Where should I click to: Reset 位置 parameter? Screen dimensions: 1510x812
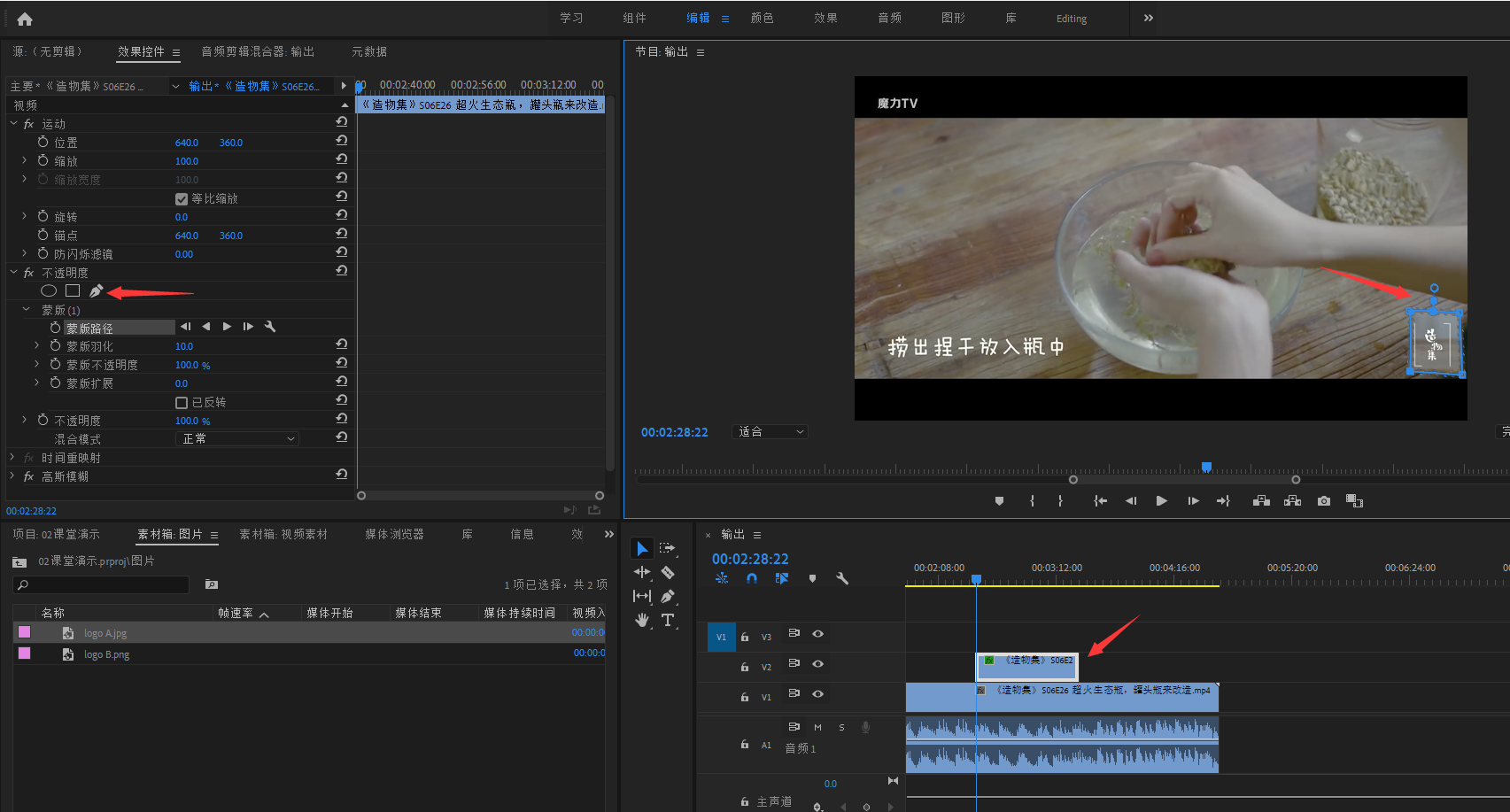tap(342, 141)
